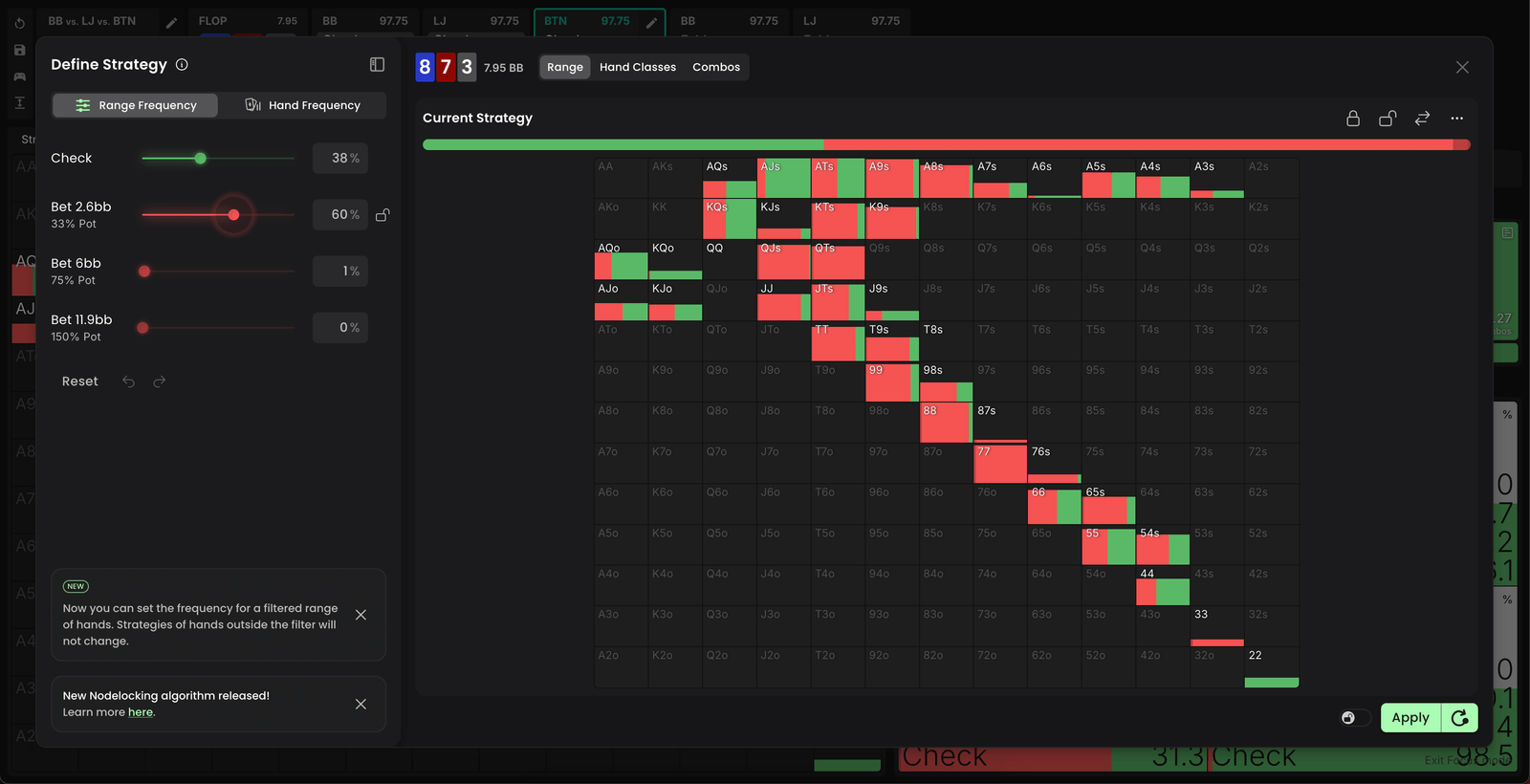This screenshot has width=1530, height=784.
Task: Click the Bet 6bb percentage input field
Action: [340, 272]
